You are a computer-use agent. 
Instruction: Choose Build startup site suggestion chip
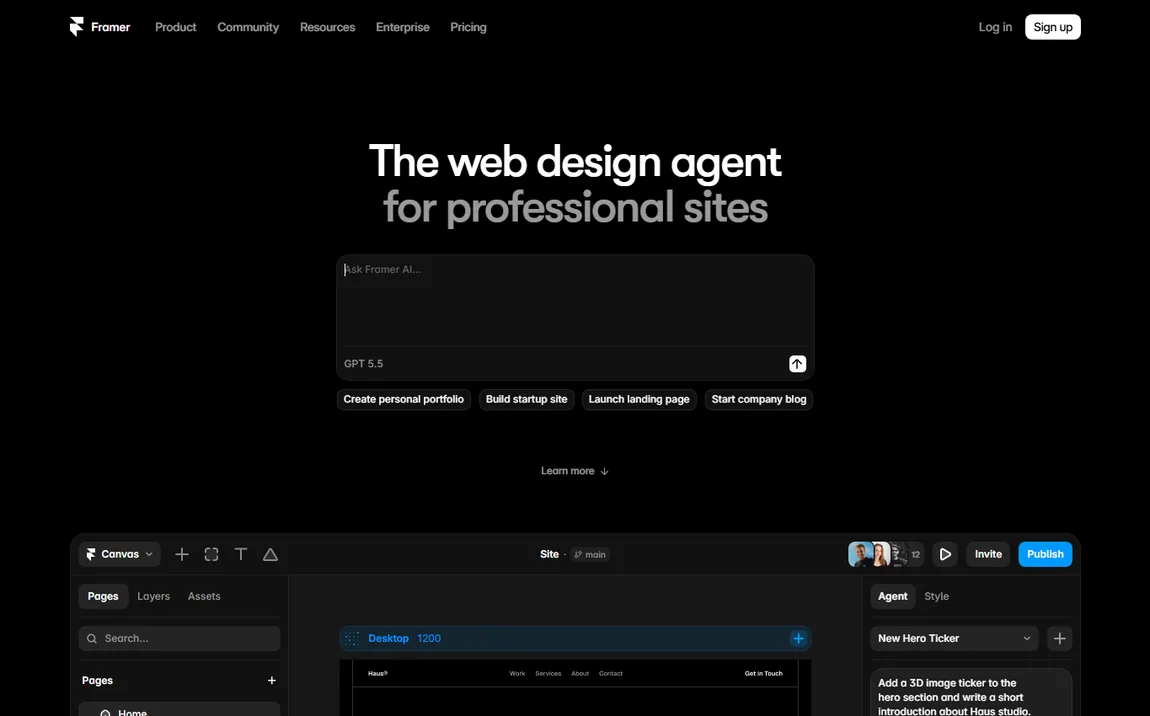tap(527, 399)
